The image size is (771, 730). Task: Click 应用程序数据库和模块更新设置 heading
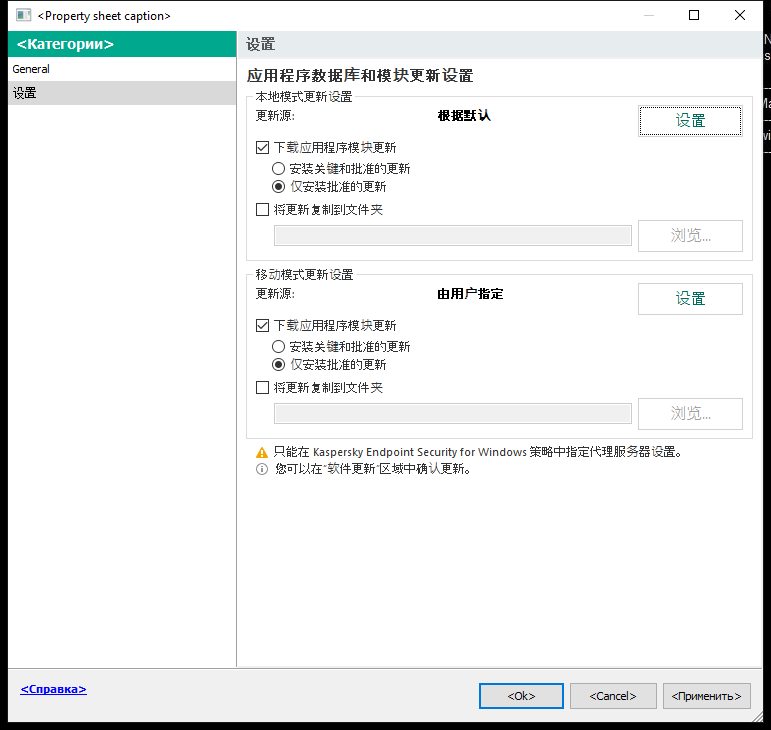coord(360,76)
